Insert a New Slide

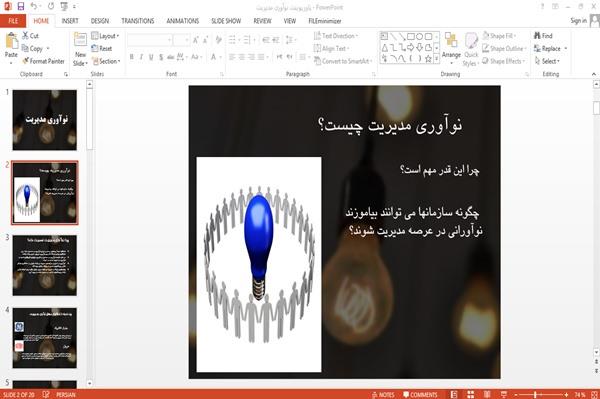(x=80, y=49)
